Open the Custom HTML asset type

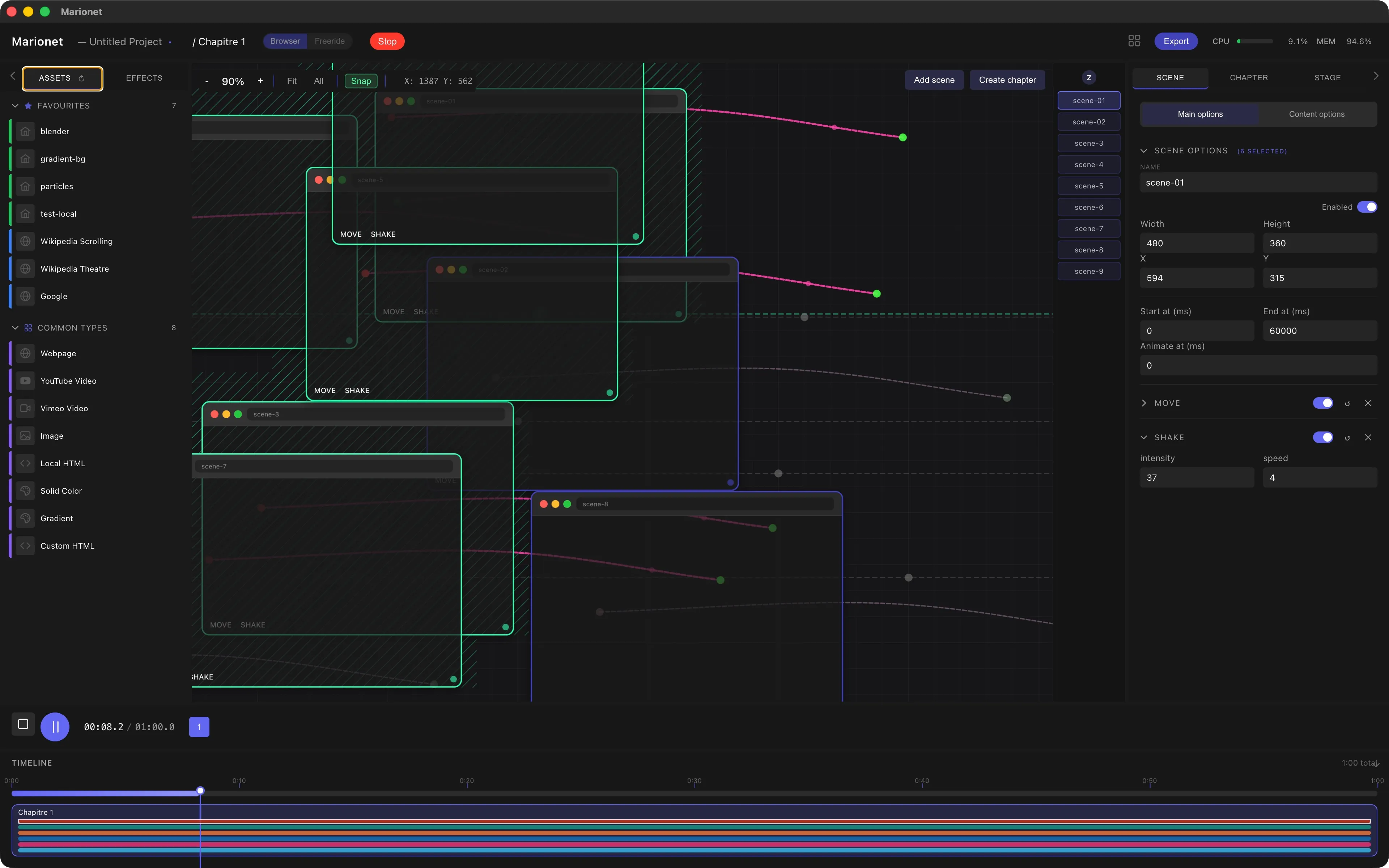coord(67,545)
